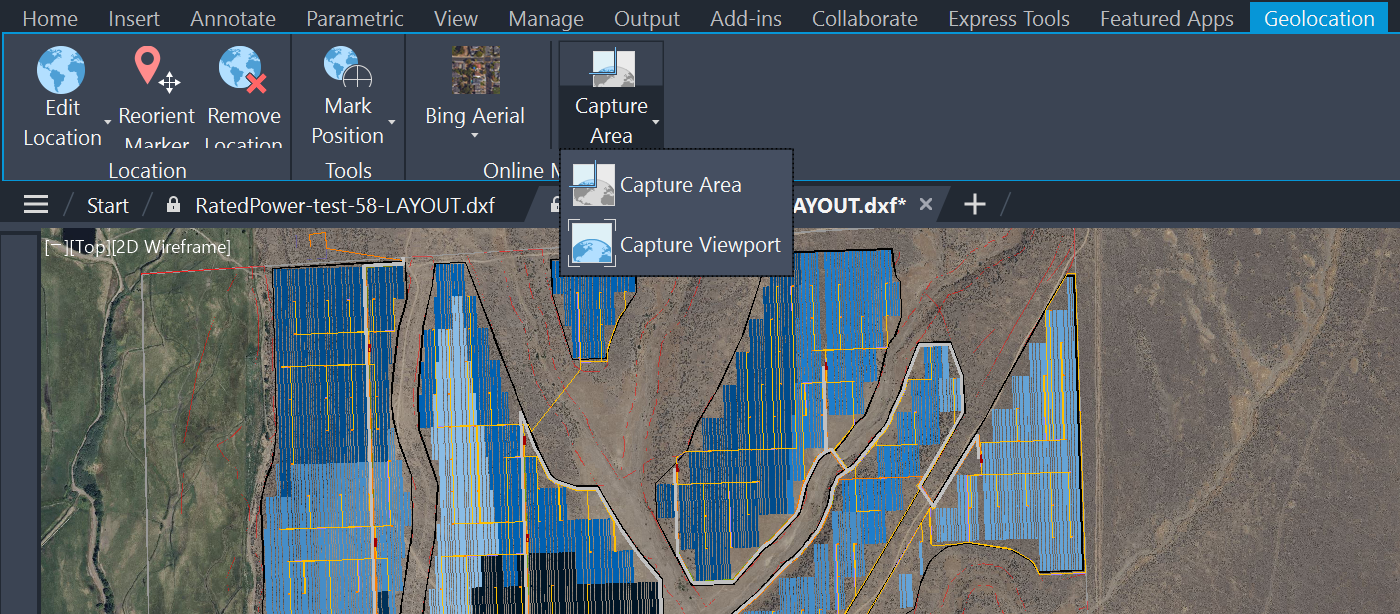1400x614 pixels.
Task: Open the Express Tools ribbon tab
Action: (x=1008, y=17)
